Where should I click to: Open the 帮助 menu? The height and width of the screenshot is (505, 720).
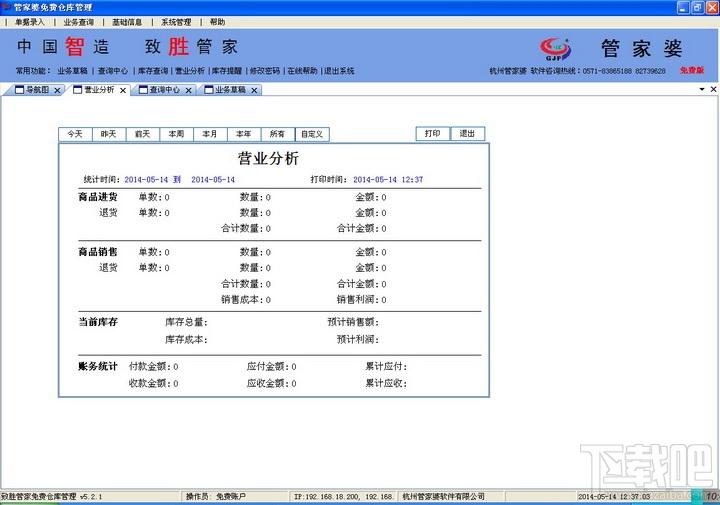point(217,22)
